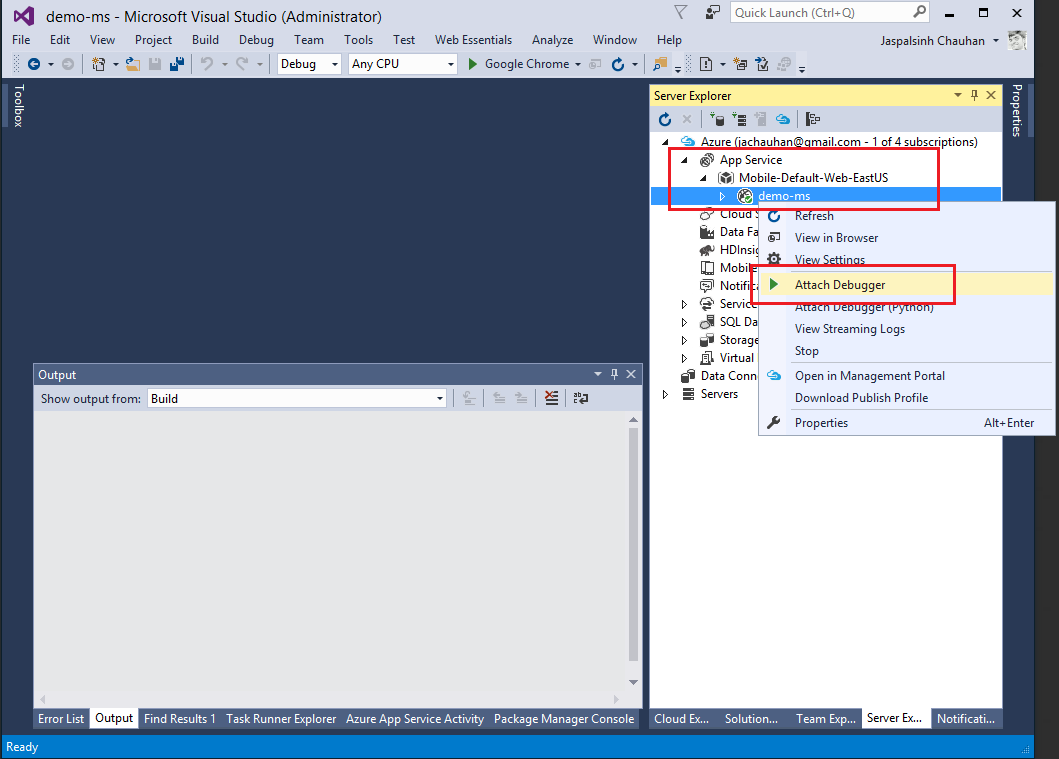1059x759 pixels.
Task: Refresh the Server Explorer tree
Action: coord(665,120)
